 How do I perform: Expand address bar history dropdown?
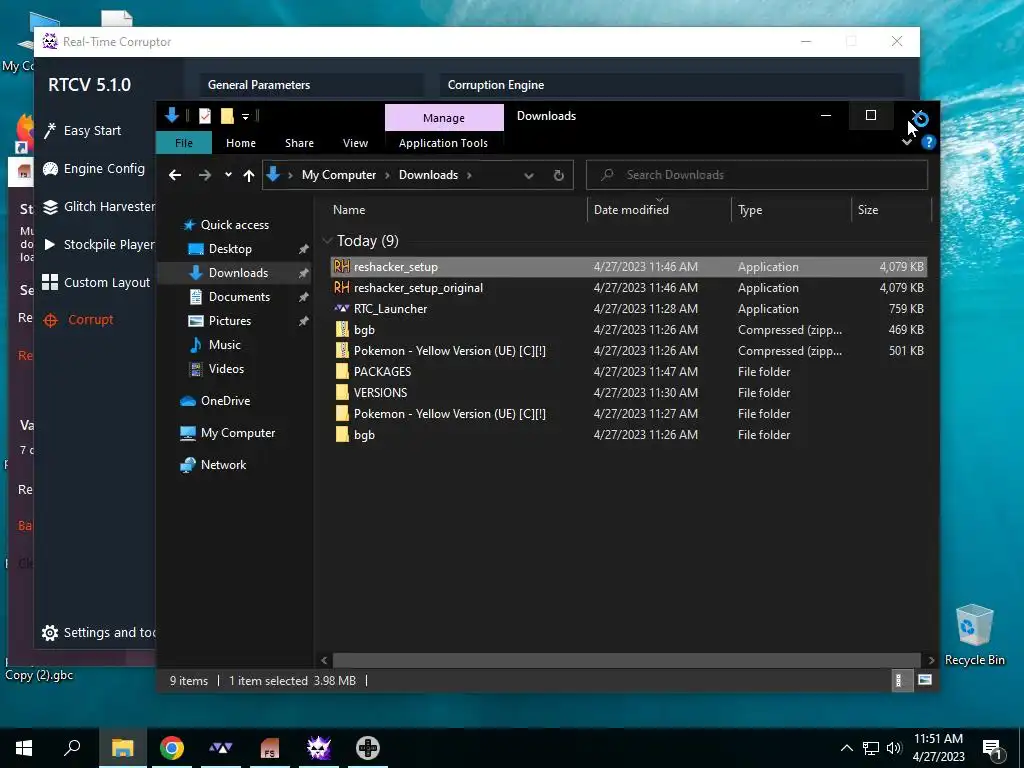tap(529, 175)
